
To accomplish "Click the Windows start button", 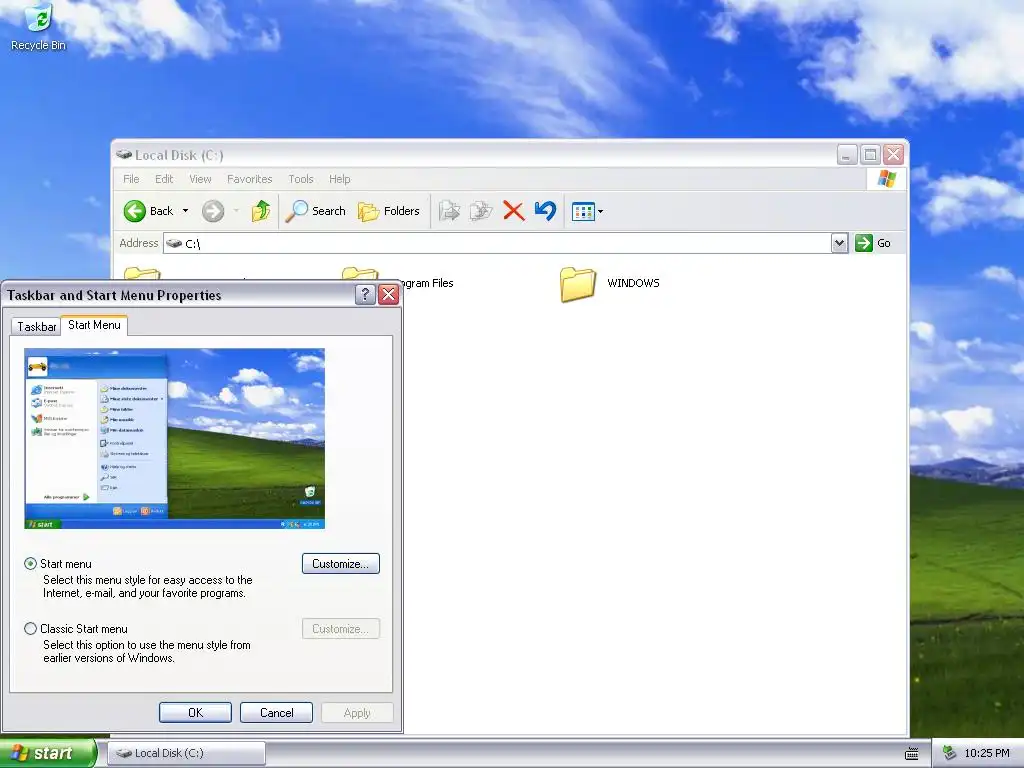I will tap(47, 753).
